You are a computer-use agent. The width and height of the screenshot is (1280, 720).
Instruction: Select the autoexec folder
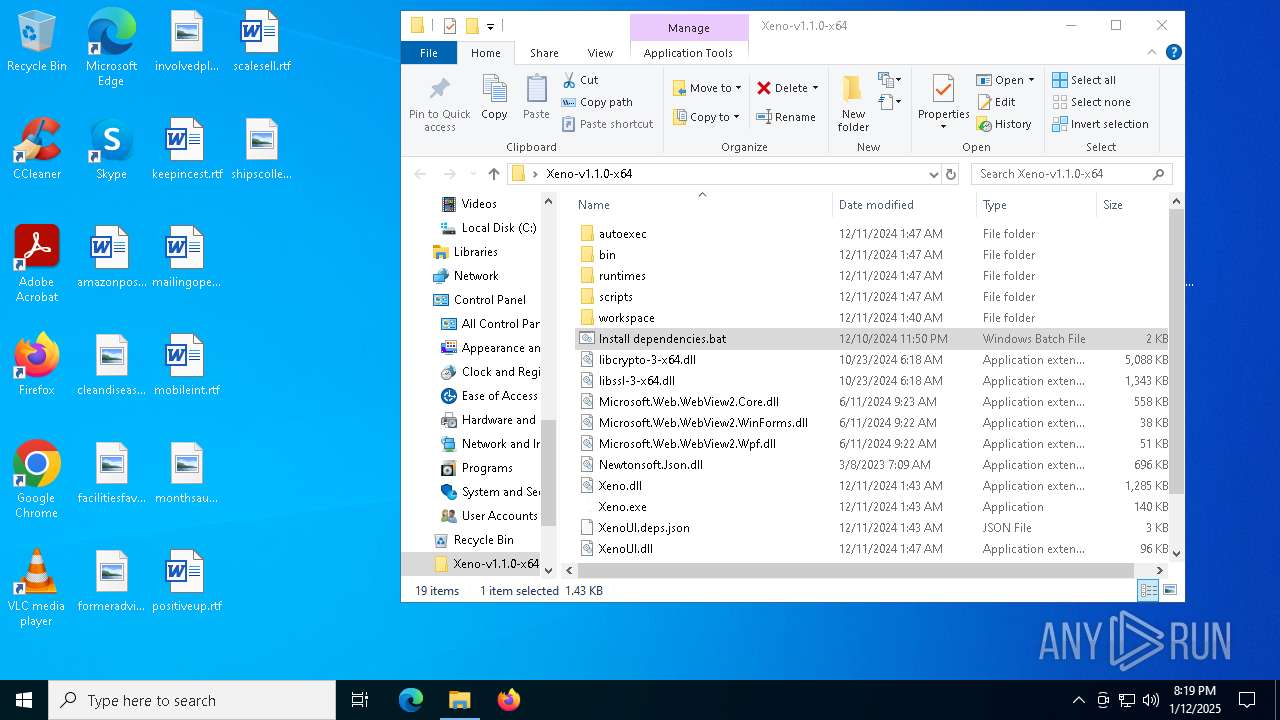[622, 234]
